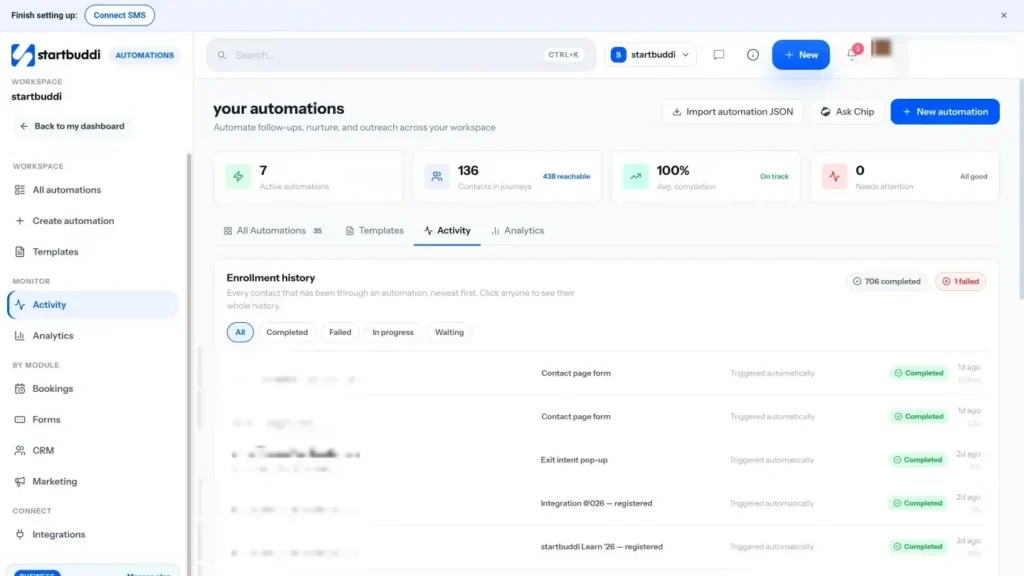Click the New automation button

coord(944,112)
